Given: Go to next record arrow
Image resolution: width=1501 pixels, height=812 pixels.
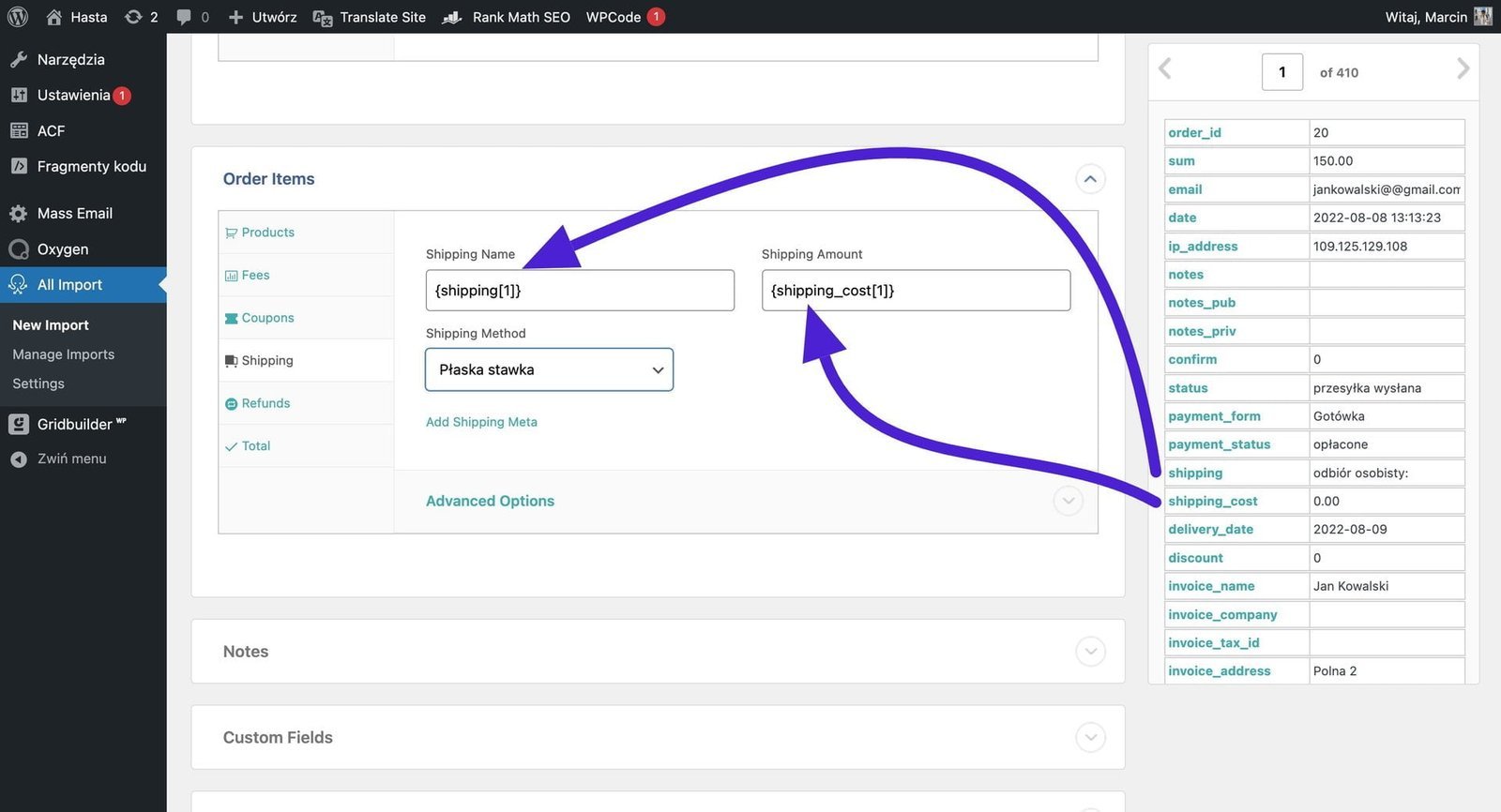Looking at the screenshot, I should (1463, 68).
